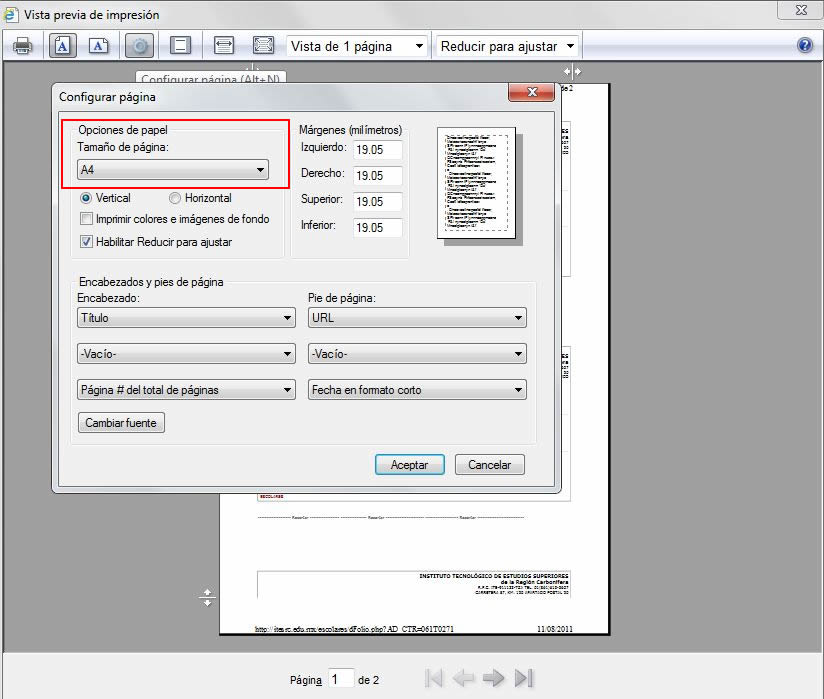Image resolution: width=824 pixels, height=699 pixels.
Task: Expand the Vista de 1 página dropdown
Action: coord(357,46)
